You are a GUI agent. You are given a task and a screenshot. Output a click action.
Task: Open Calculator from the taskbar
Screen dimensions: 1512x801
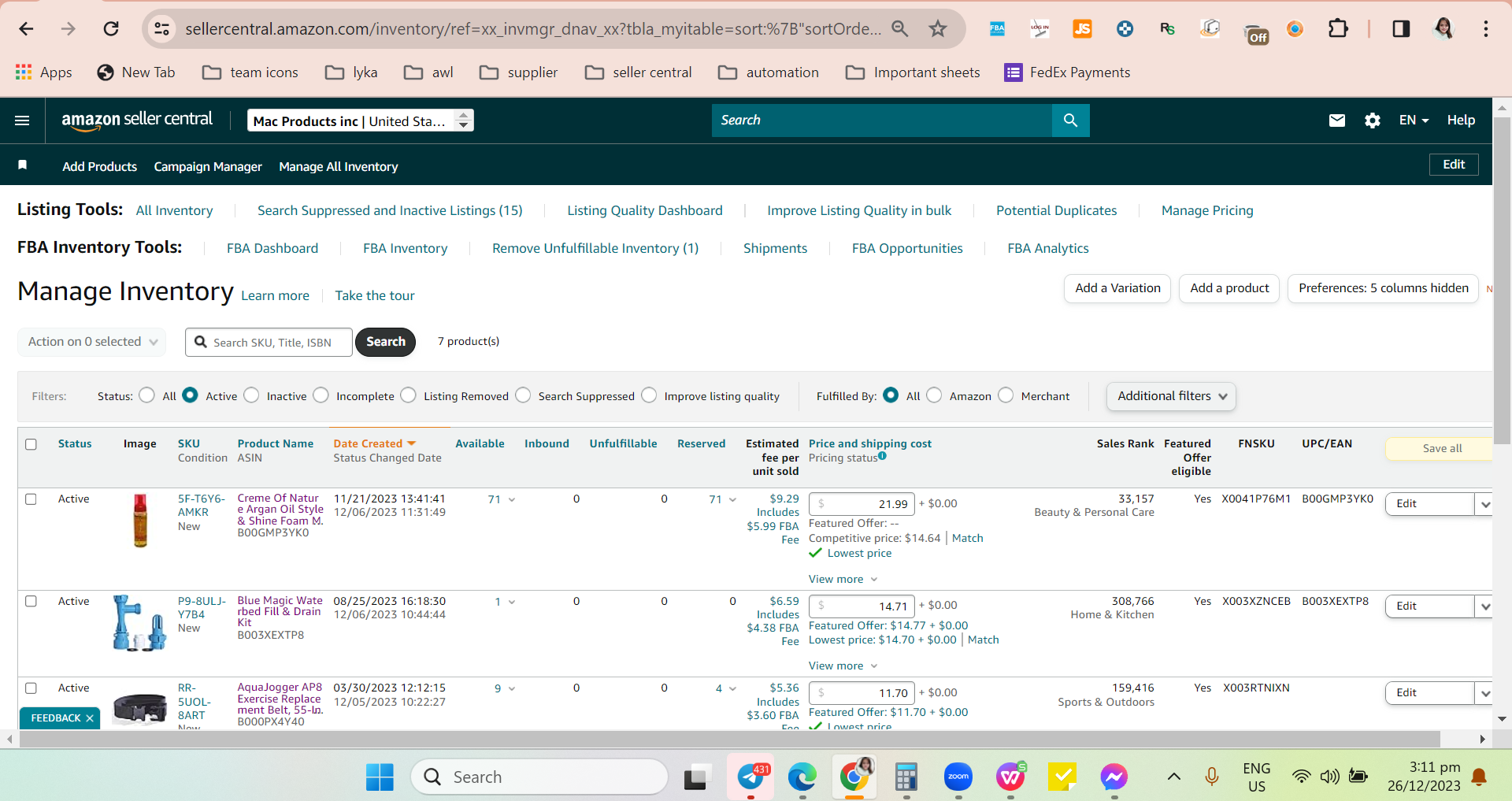[906, 777]
